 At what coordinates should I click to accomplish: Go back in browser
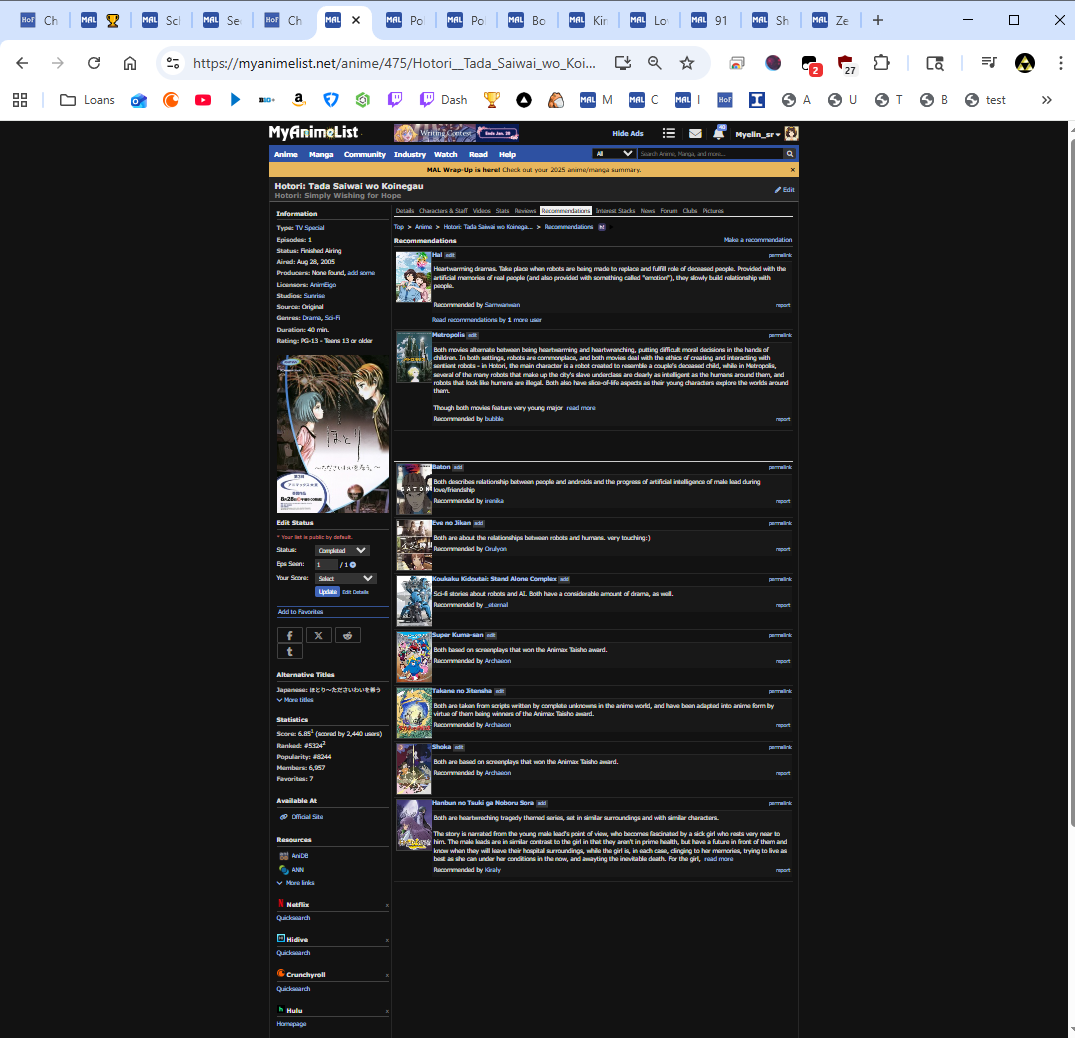[x=22, y=63]
